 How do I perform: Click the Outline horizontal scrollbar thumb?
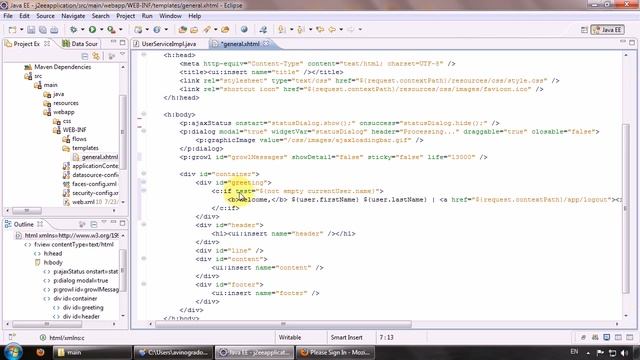tap(47, 324)
